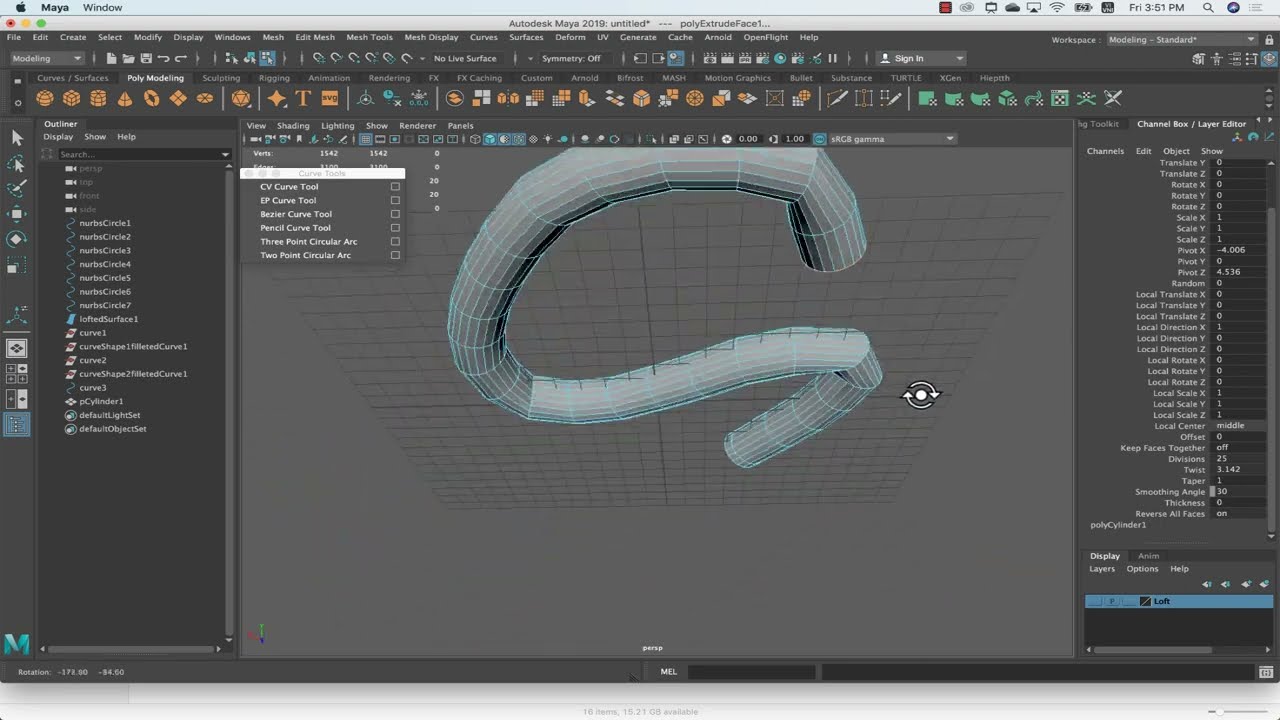Open the macOS Spotlight search
Viewport: 1280px width, 720px height.
1208,7
